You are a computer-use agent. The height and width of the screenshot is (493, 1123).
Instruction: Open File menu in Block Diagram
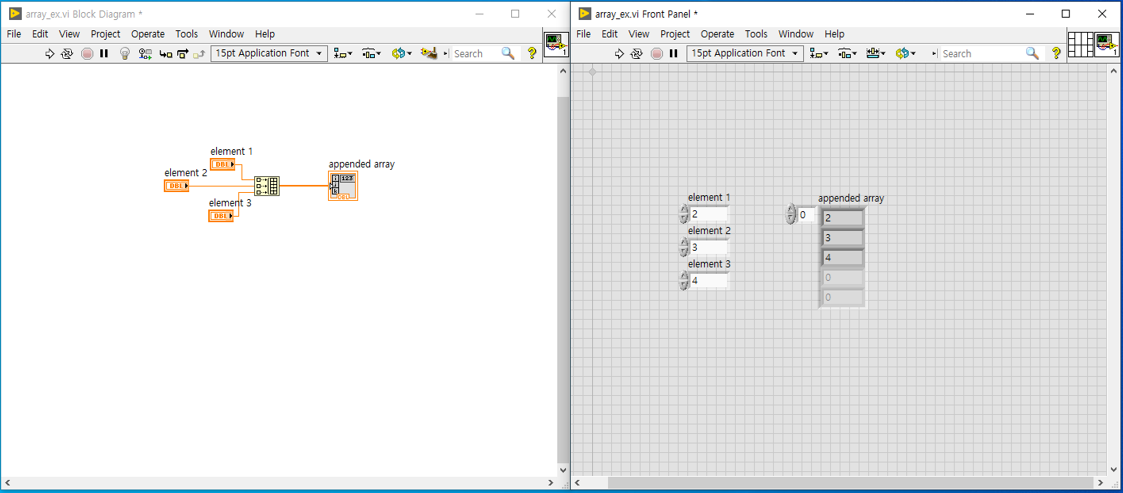point(14,34)
